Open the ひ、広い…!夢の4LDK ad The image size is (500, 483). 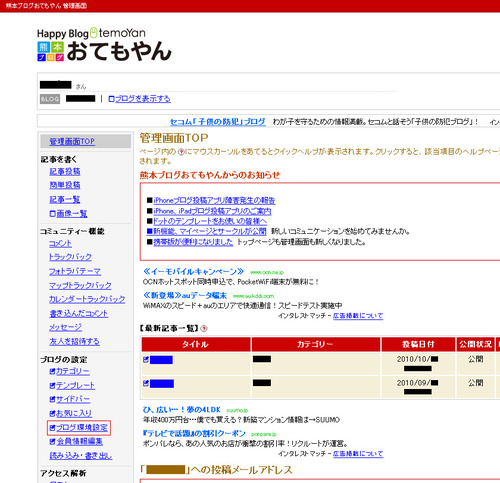coord(182,410)
